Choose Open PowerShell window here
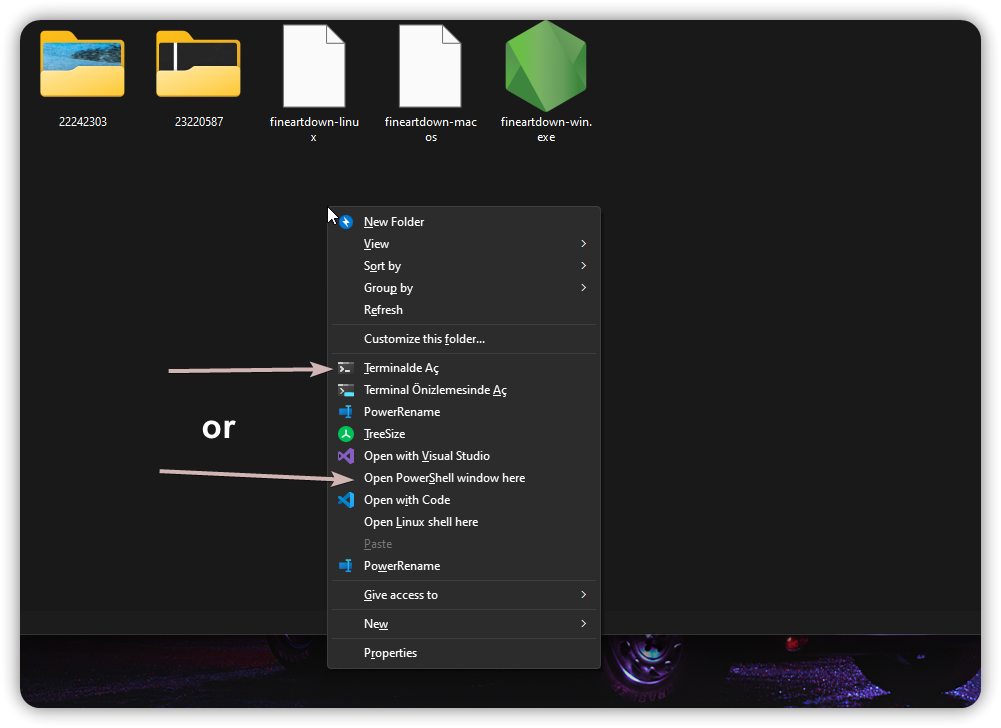The width and height of the screenshot is (1001, 728). point(444,478)
